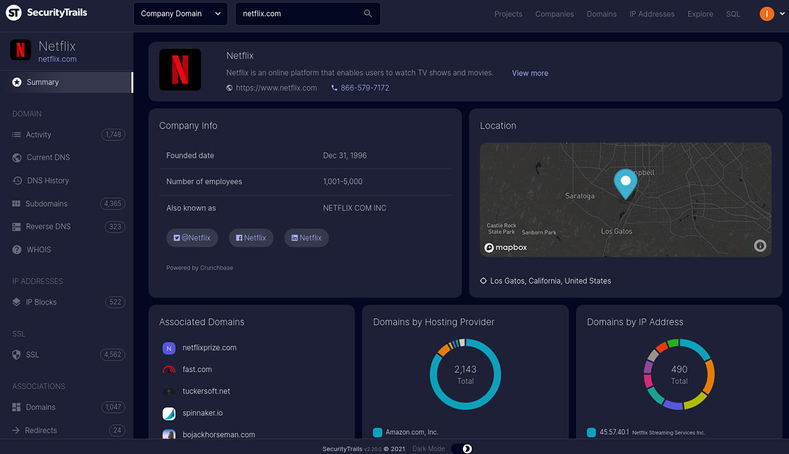Viewport: 789px width, 454px height.
Task: Click the Reverse DNS server icon
Action: coord(17,227)
